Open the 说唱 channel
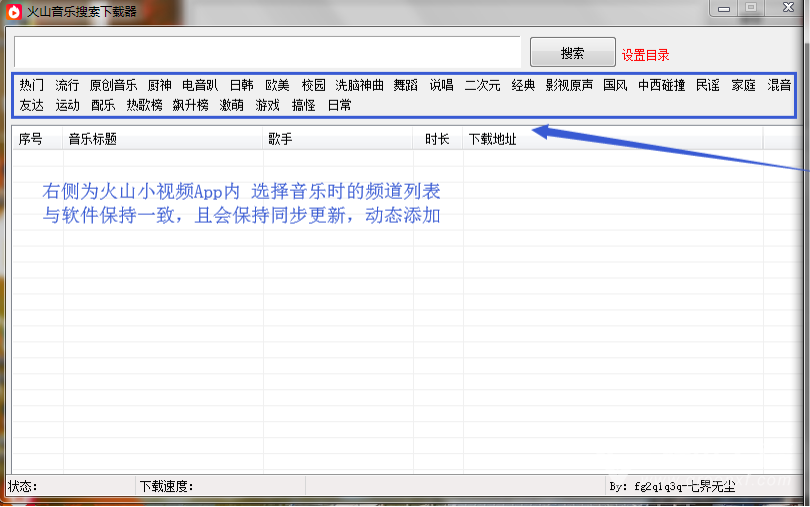This screenshot has height=507, width=810. tap(442, 85)
